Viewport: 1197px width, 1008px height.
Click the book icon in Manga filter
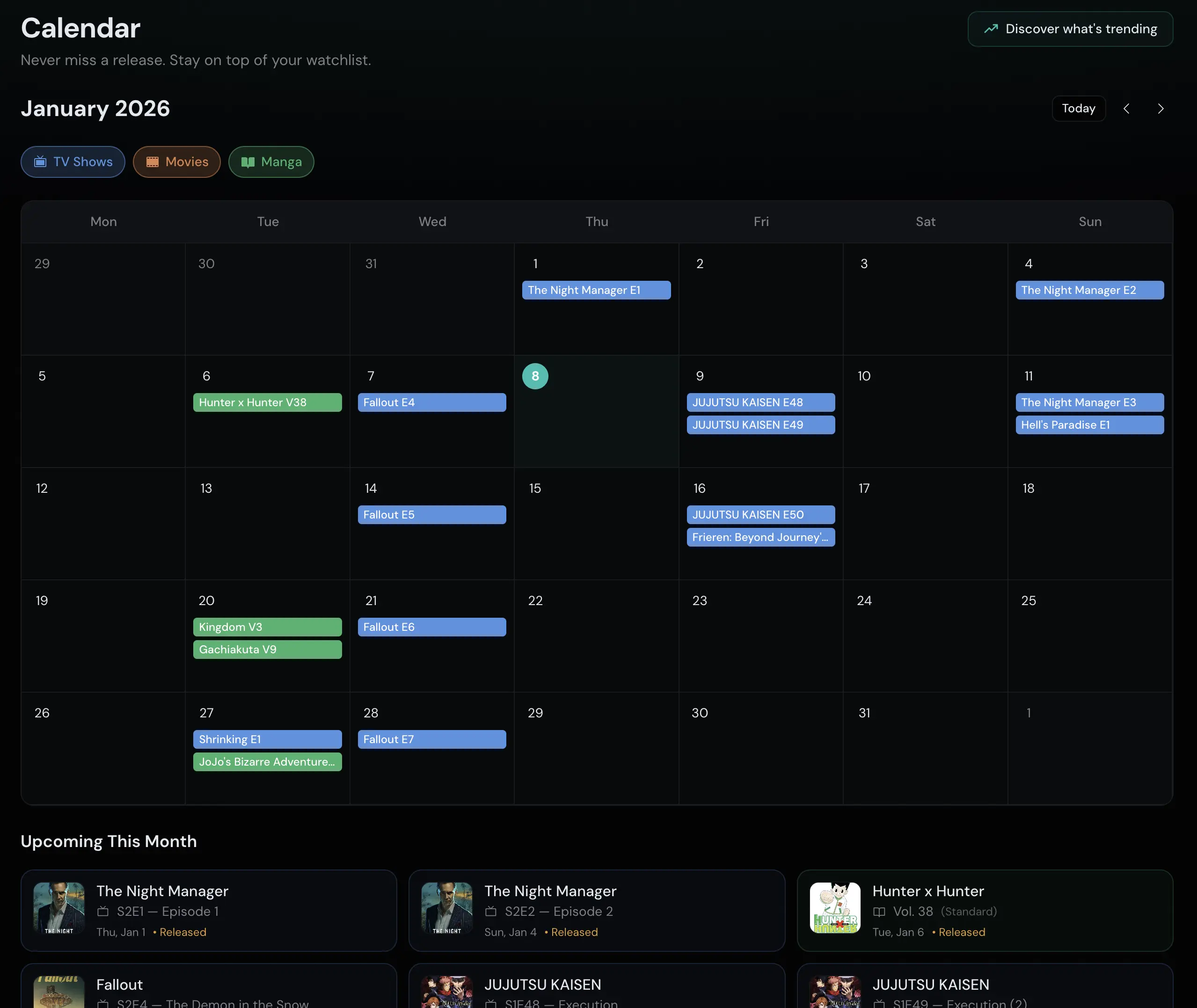click(248, 162)
